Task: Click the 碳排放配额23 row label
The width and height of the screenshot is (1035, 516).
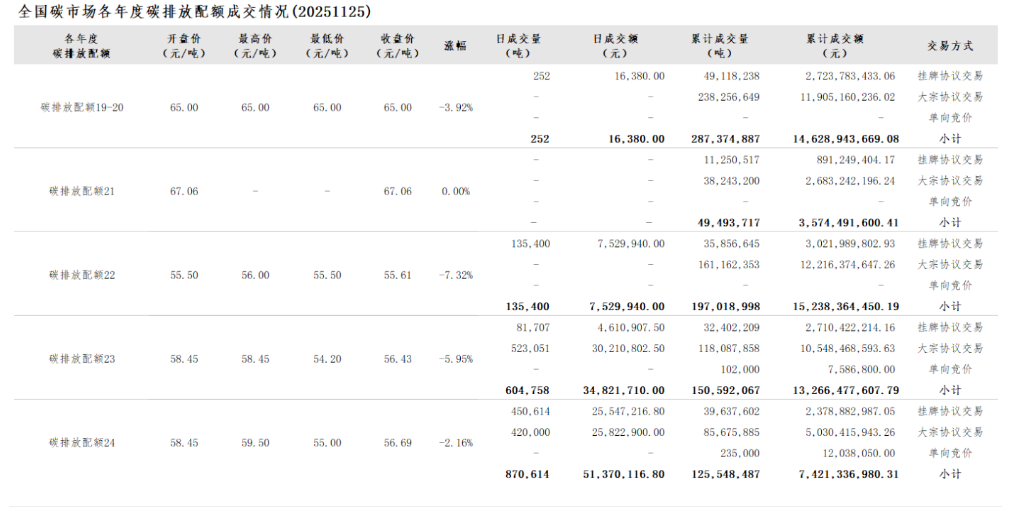Action: coord(82,359)
